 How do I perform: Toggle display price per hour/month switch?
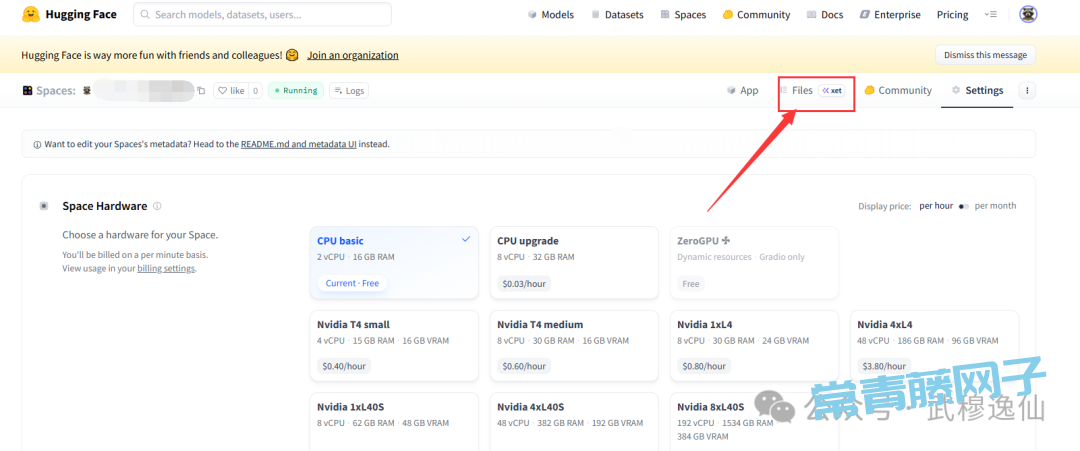963,206
